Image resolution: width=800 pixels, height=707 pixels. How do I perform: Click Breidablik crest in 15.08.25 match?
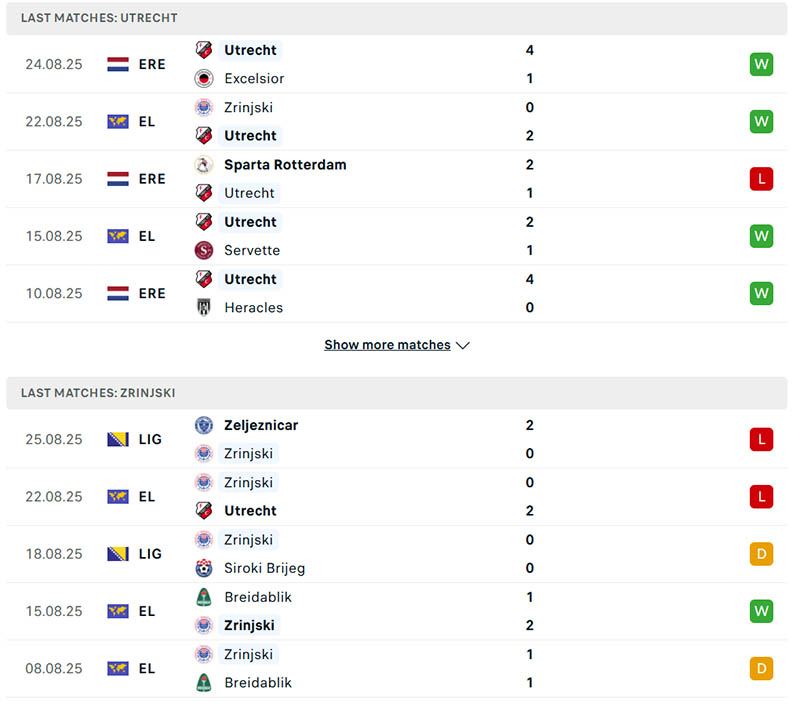tap(204, 597)
